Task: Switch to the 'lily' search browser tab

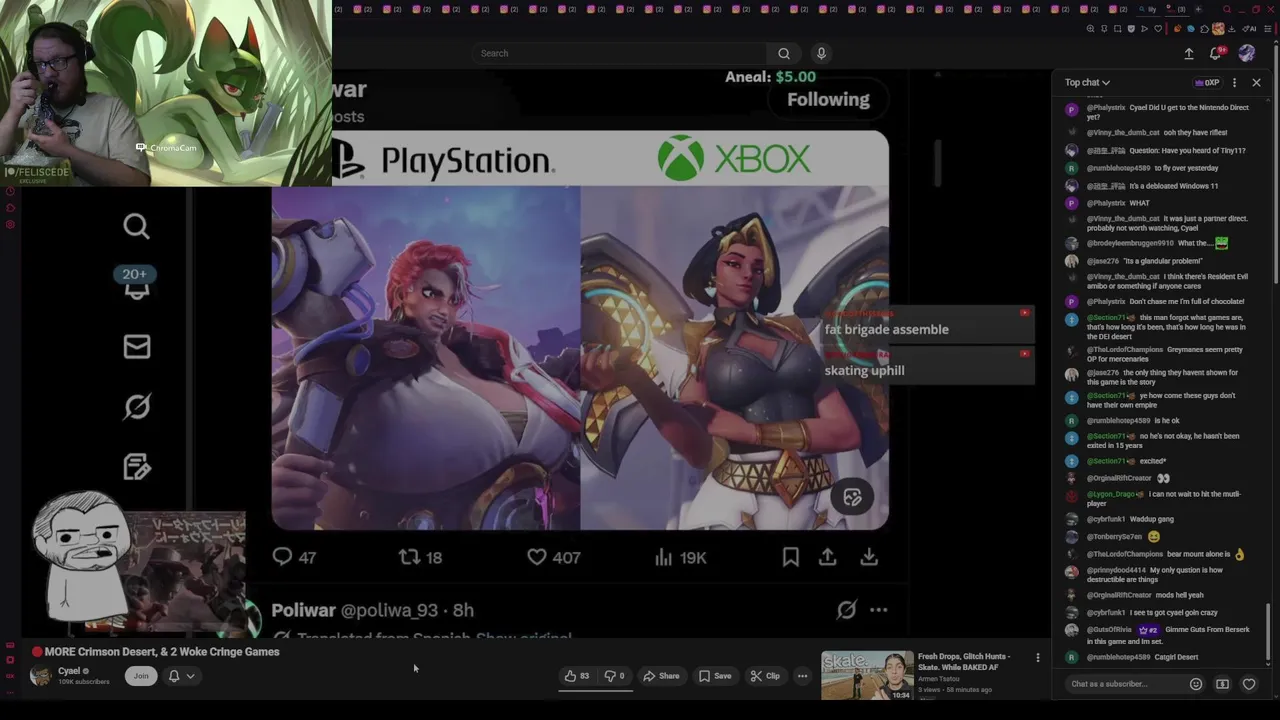Action: point(1148,10)
